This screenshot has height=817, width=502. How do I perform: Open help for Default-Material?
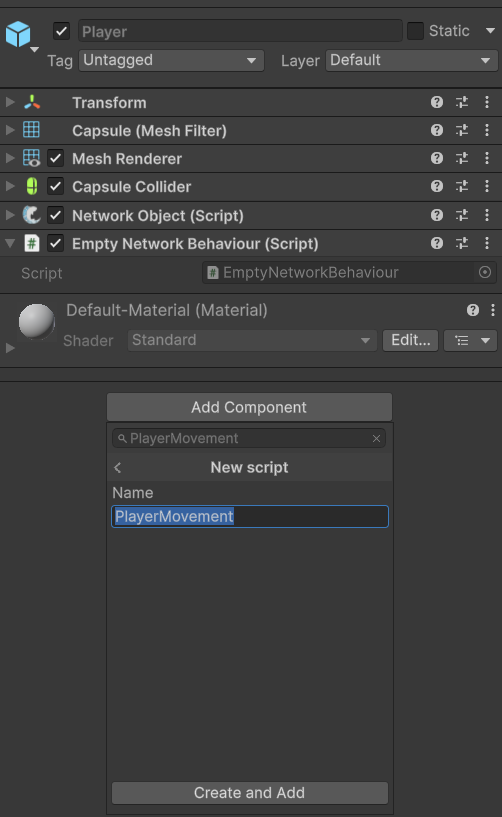tap(473, 311)
